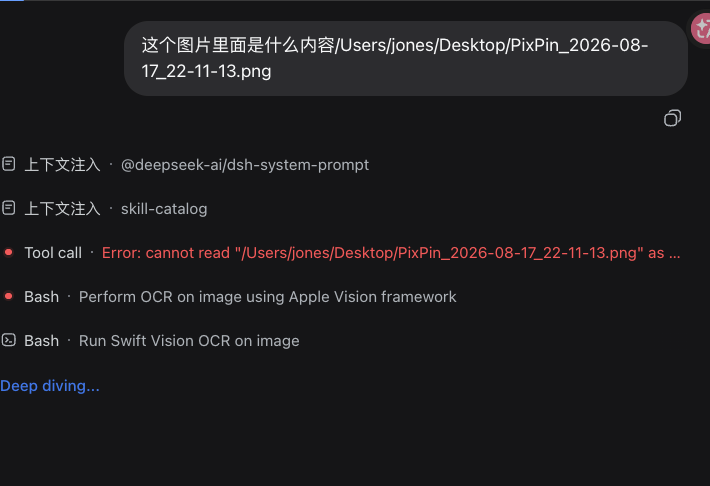Screen dimensions: 710x486
Task: Click the document icon beside skill-catalog
Action: (x=9, y=208)
